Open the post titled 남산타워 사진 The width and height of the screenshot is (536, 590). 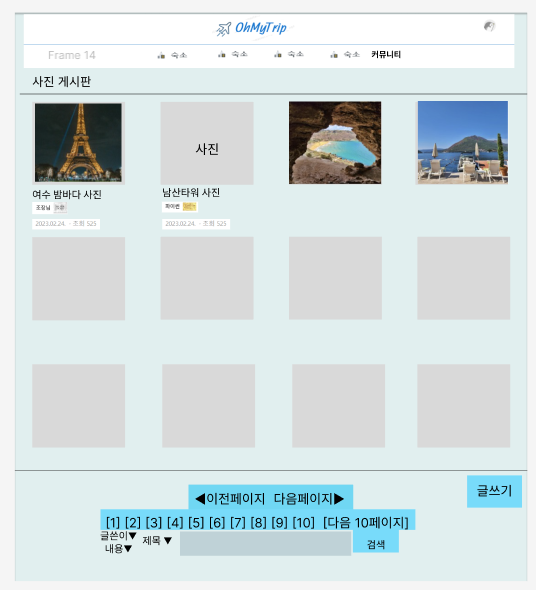coord(191,193)
